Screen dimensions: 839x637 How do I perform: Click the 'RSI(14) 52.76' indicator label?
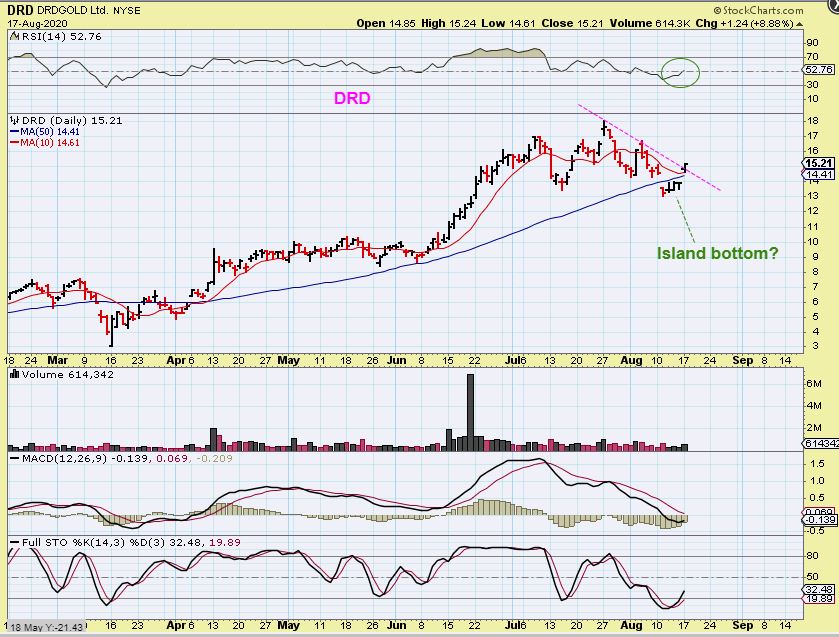pos(61,36)
